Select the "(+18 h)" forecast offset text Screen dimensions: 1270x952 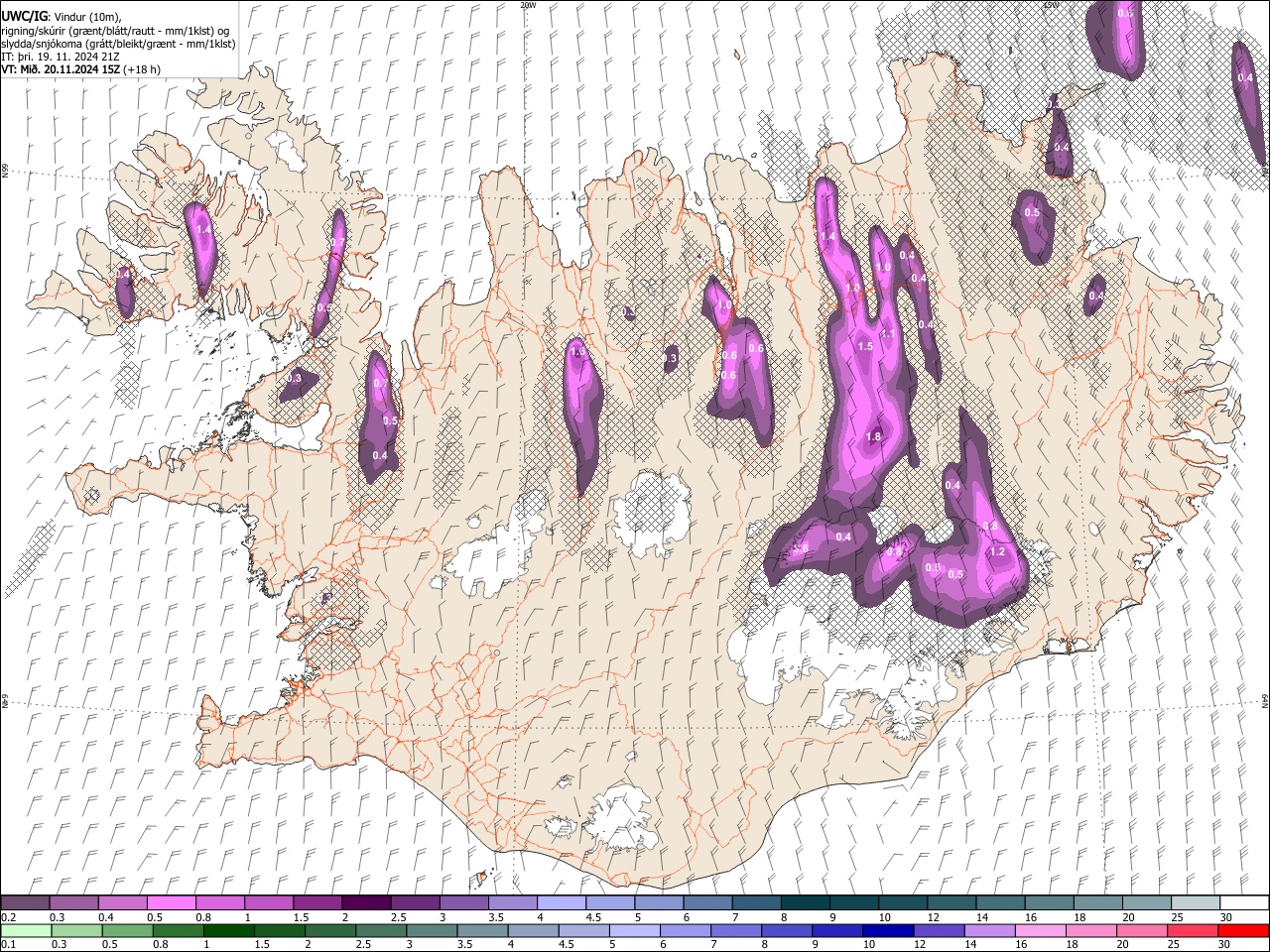click(143, 69)
